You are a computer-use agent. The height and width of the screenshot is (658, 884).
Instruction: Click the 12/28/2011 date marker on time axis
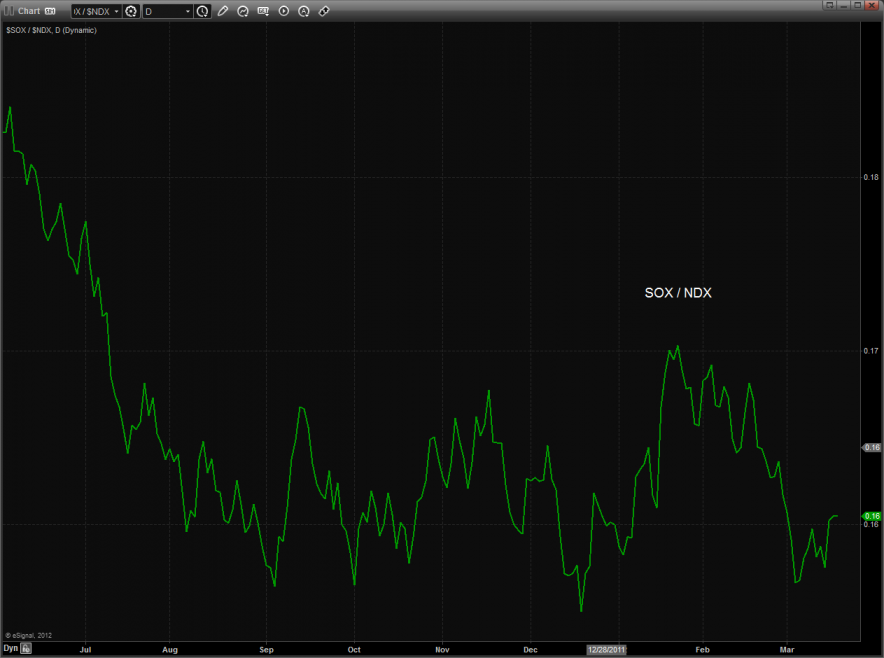607,648
